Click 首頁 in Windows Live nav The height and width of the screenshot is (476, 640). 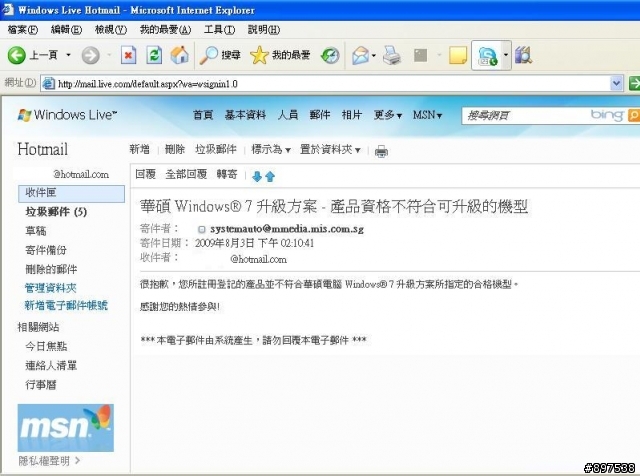203,115
